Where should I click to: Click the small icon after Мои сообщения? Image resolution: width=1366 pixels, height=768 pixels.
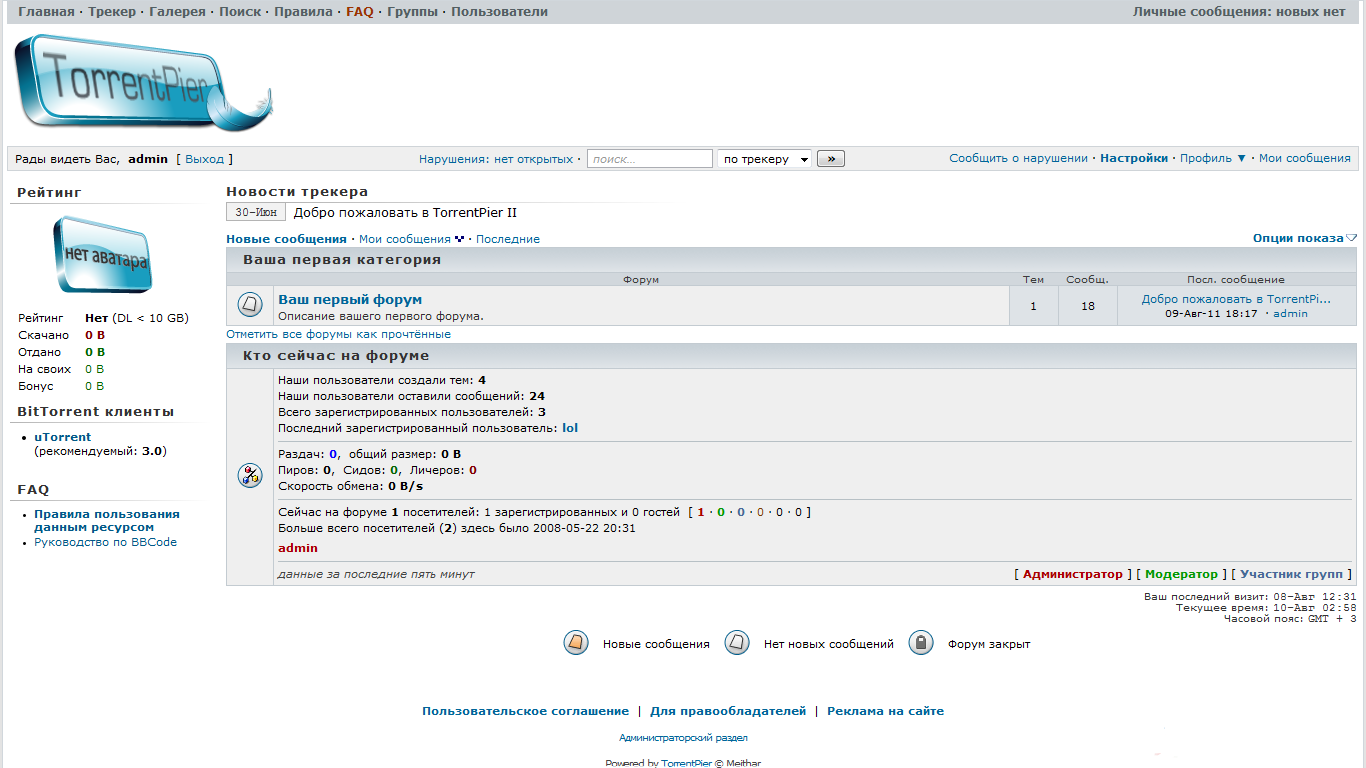pos(460,239)
